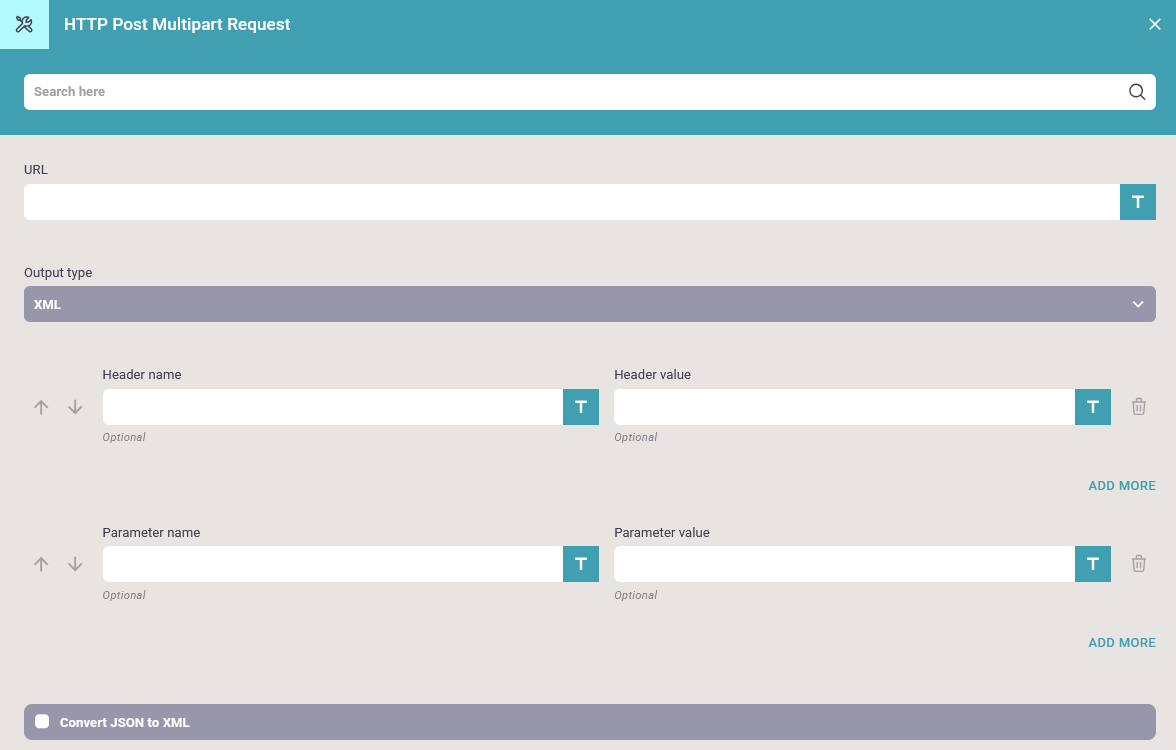Add more parameter rows
This screenshot has height=750, width=1176.
pyautogui.click(x=1121, y=643)
